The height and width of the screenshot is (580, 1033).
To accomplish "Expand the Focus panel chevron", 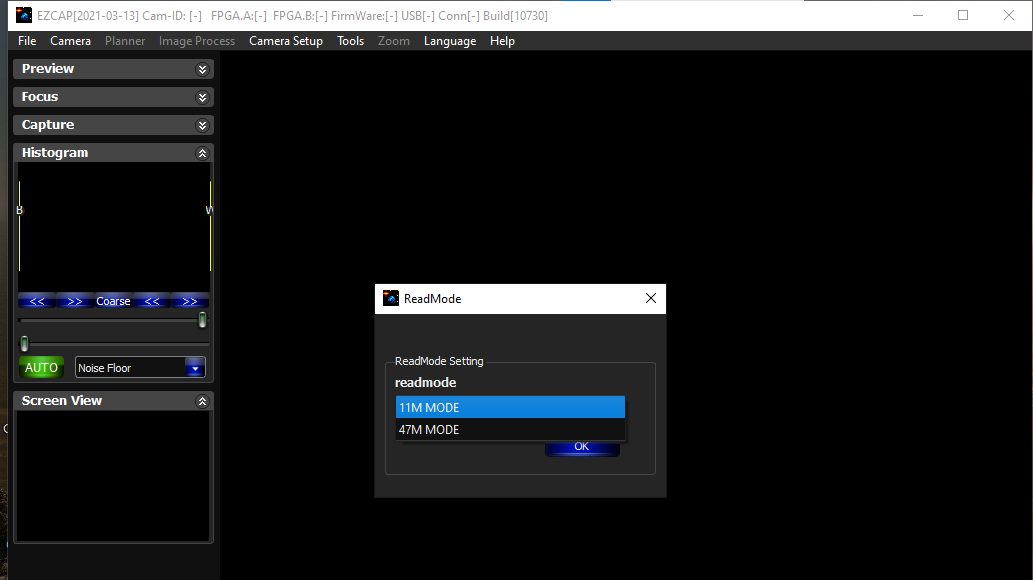I will (x=202, y=98).
